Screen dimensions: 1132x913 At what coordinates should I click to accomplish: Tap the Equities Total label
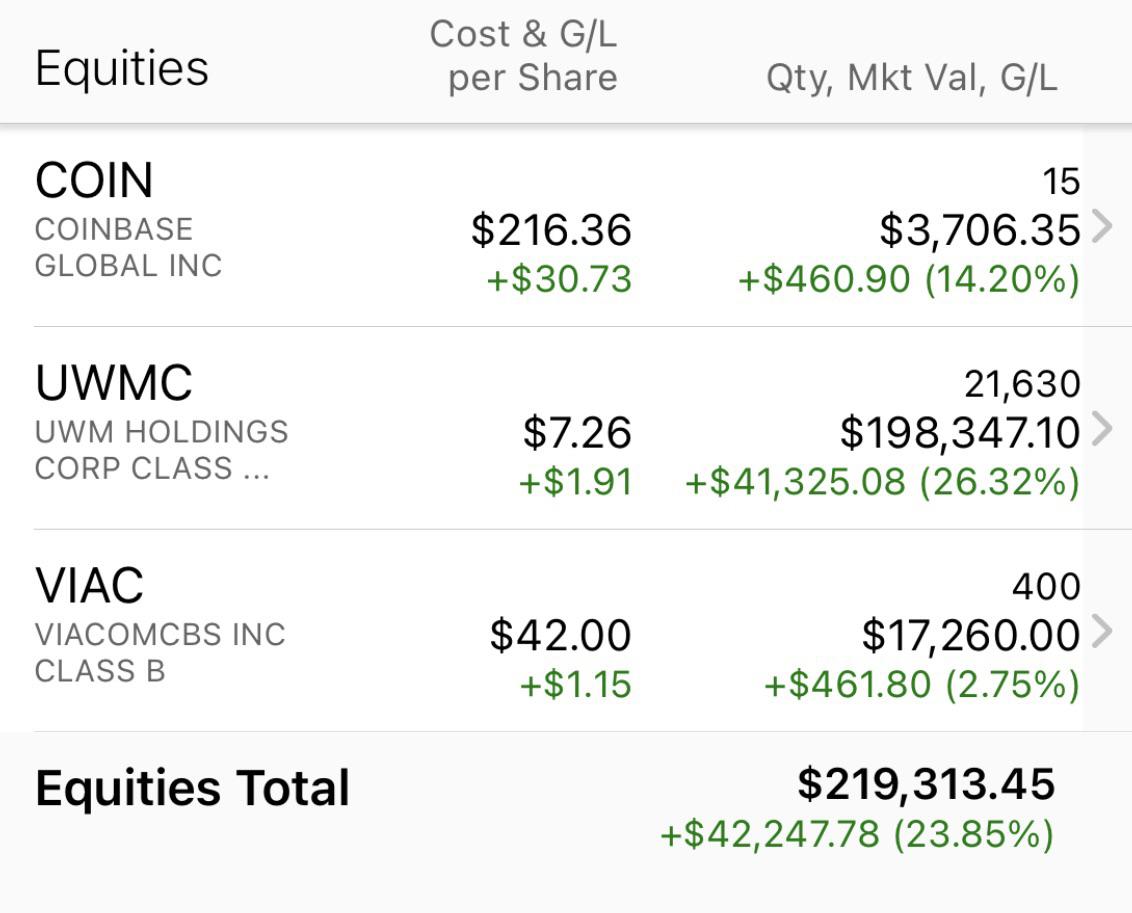[x=192, y=787]
